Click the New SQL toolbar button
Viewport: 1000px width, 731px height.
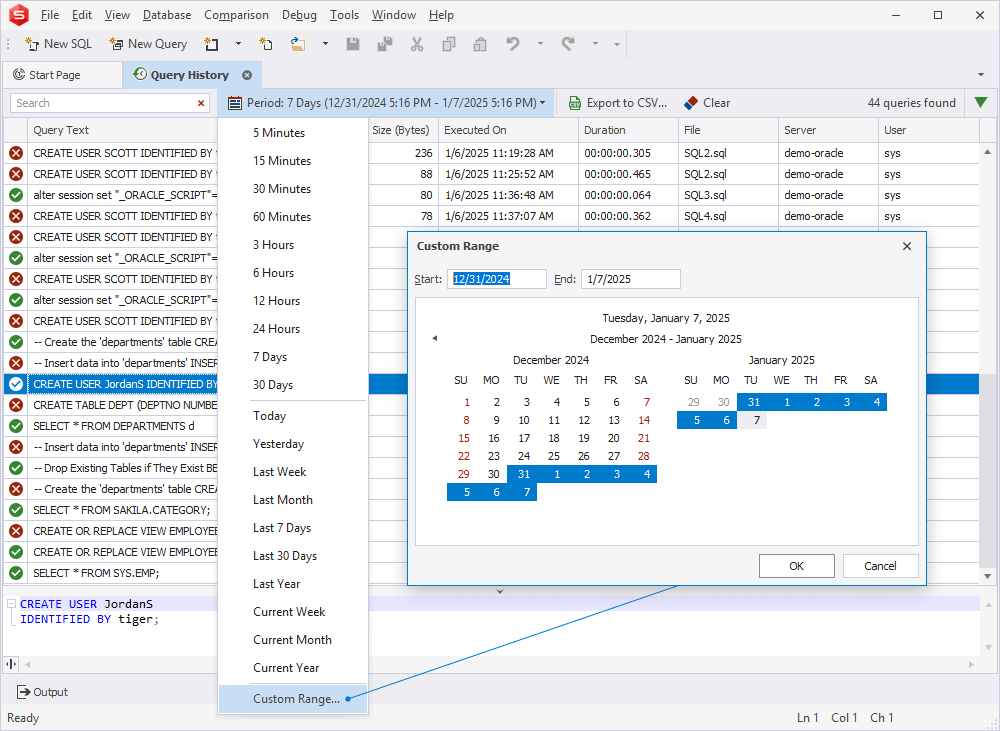coord(58,44)
